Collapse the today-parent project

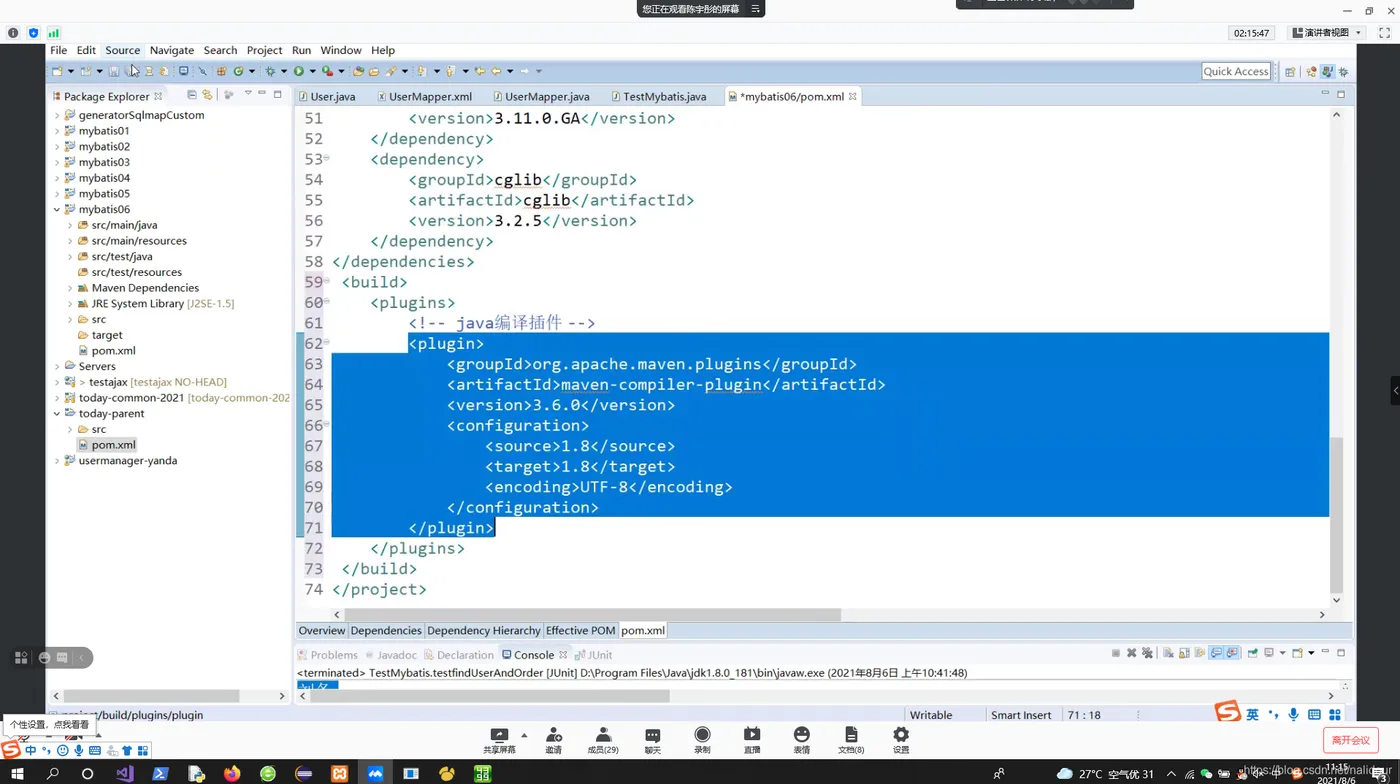coord(57,413)
